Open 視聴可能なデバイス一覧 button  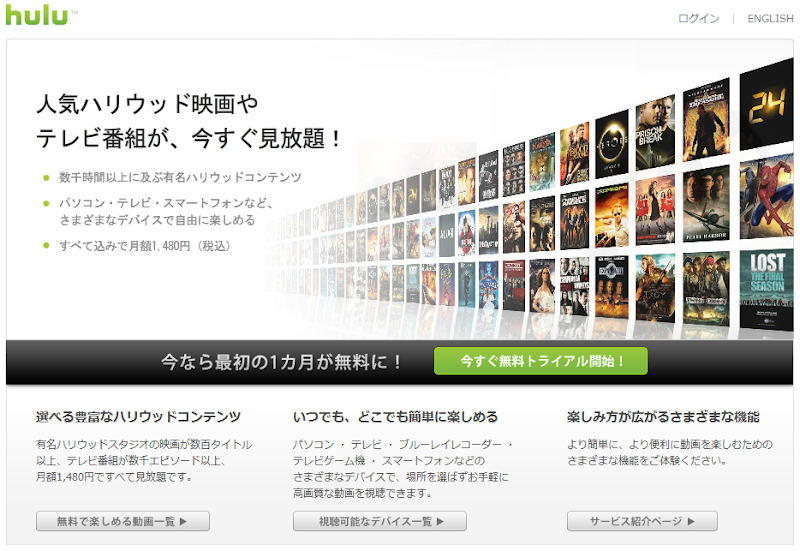point(380,521)
